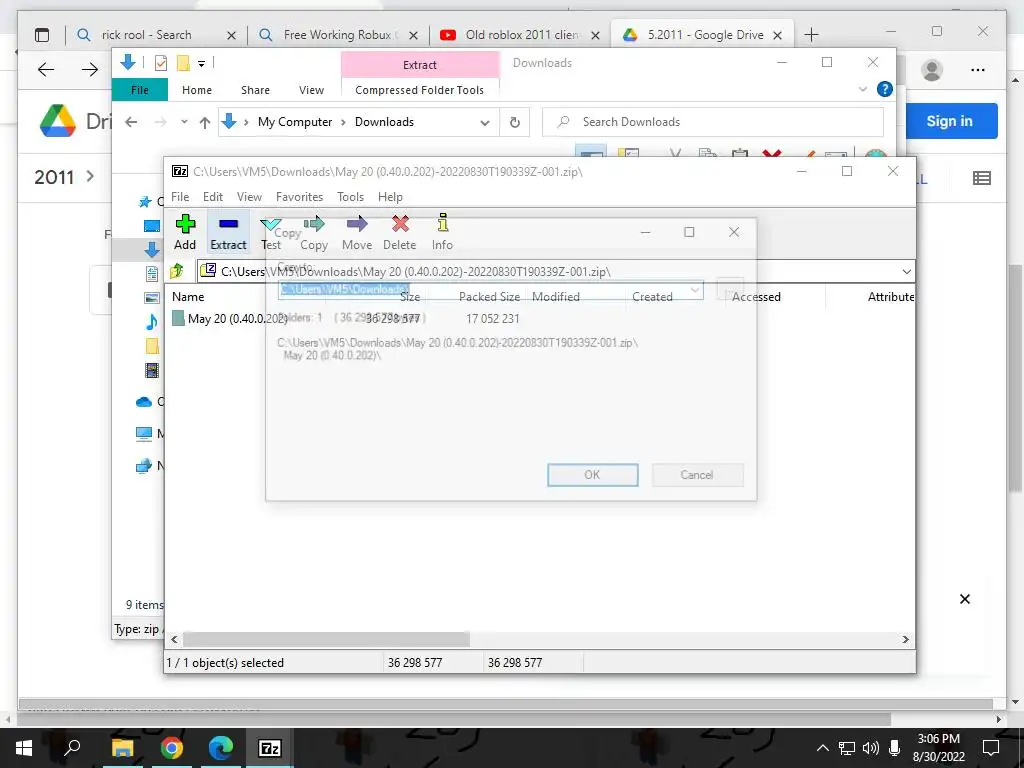1024x768 pixels.
Task: Click the 2011 breadcrumb in Google Drive
Action: (x=54, y=177)
